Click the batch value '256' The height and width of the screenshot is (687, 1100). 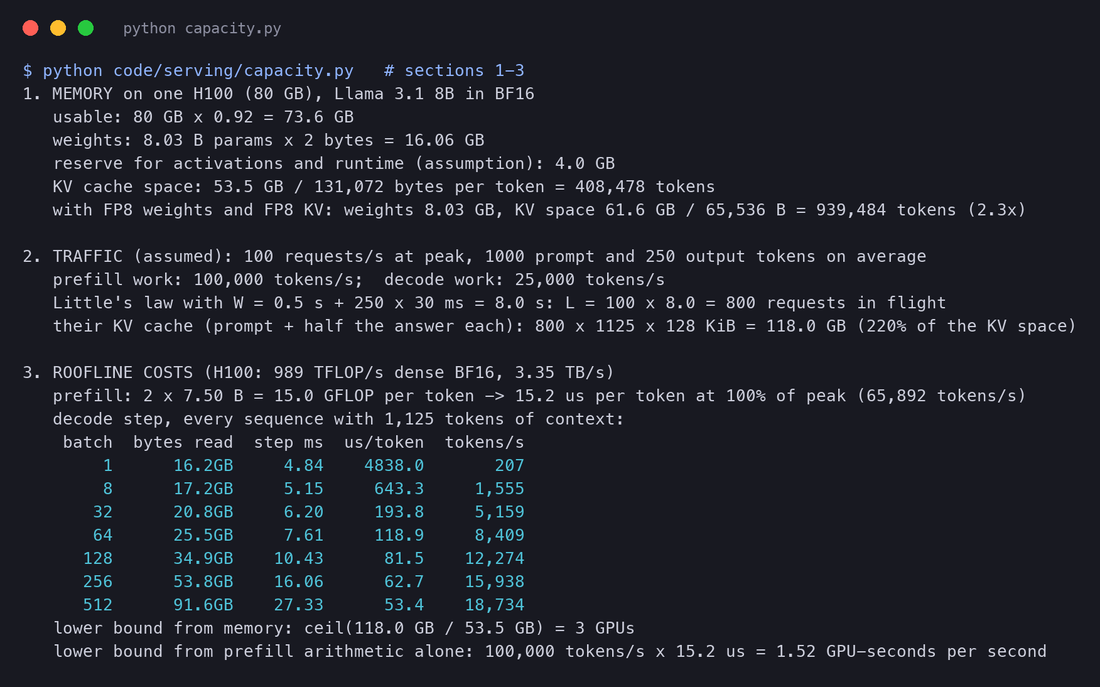click(98, 581)
